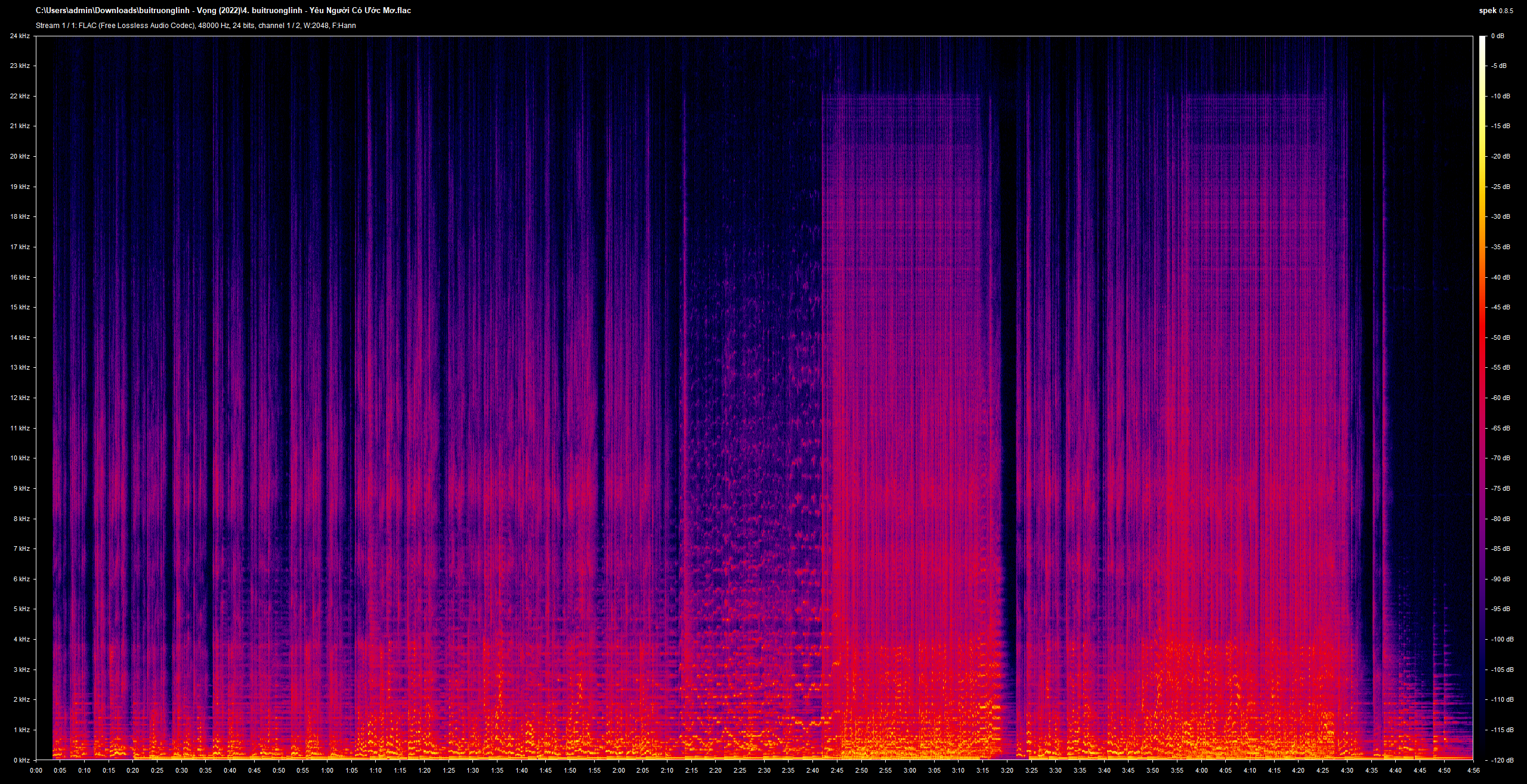Click the '24 kHz' frequency axis label

point(20,36)
